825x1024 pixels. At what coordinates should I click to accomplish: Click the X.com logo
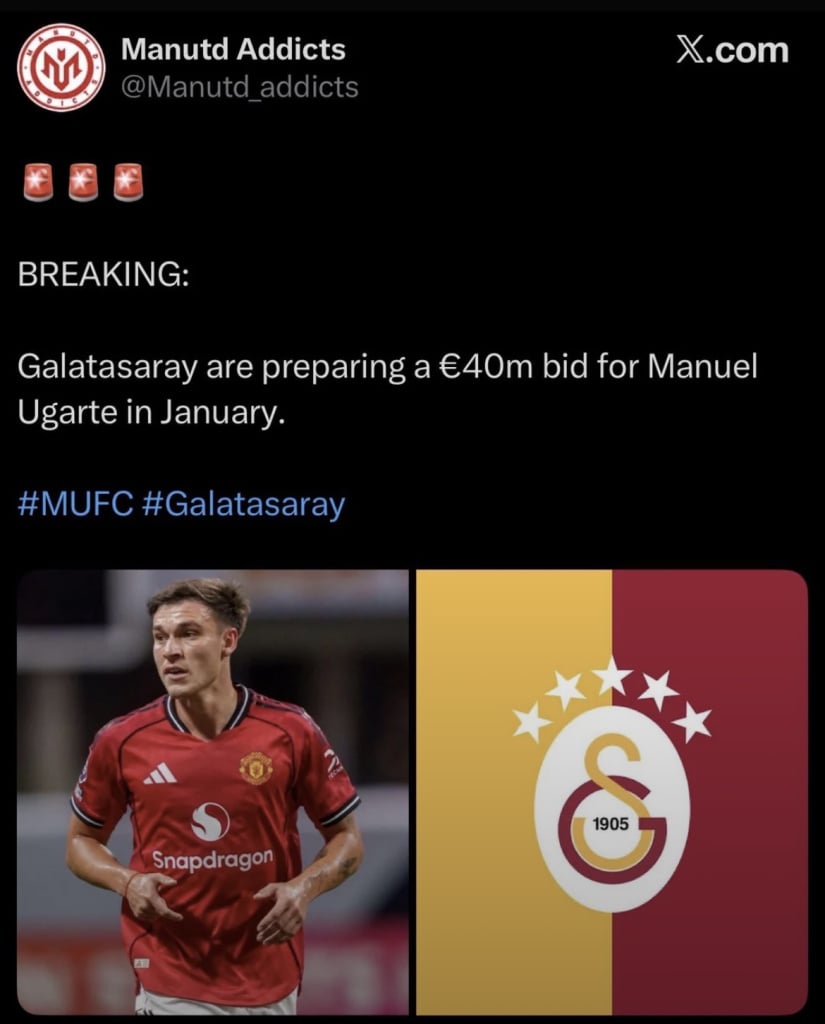point(732,50)
